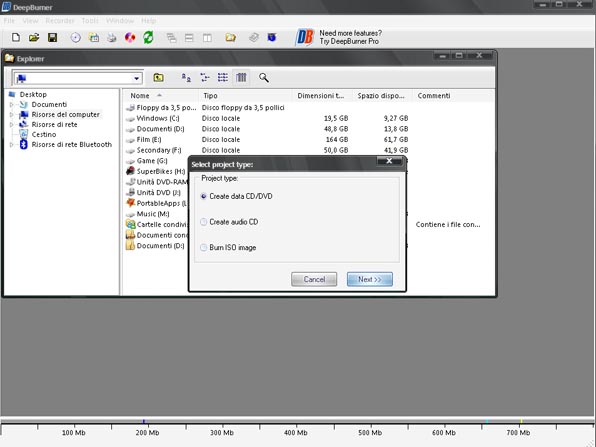Expand Risorse di rete Bluetooth node
This screenshot has width=596, height=447.
(11, 144)
